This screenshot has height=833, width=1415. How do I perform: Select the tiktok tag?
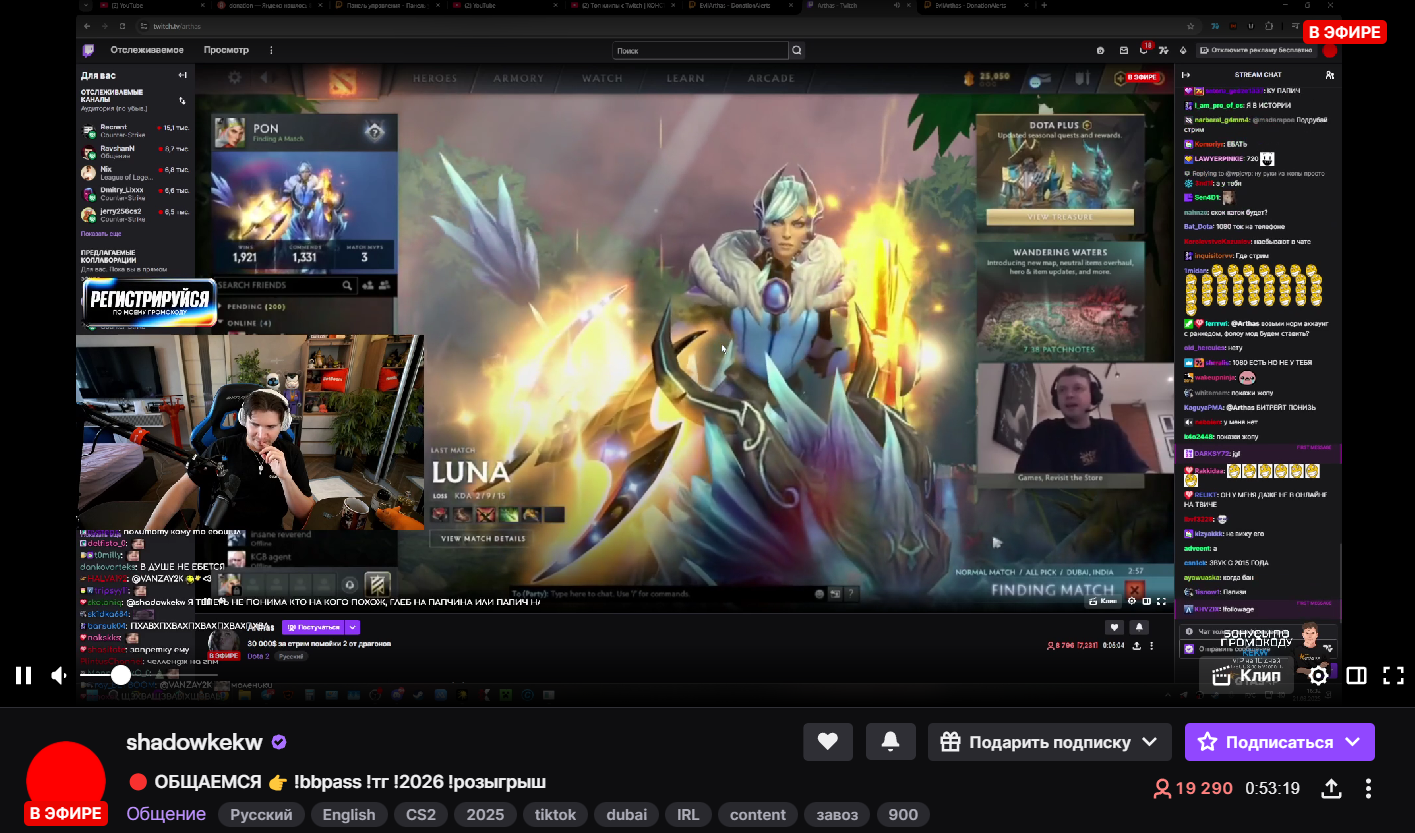coord(555,815)
